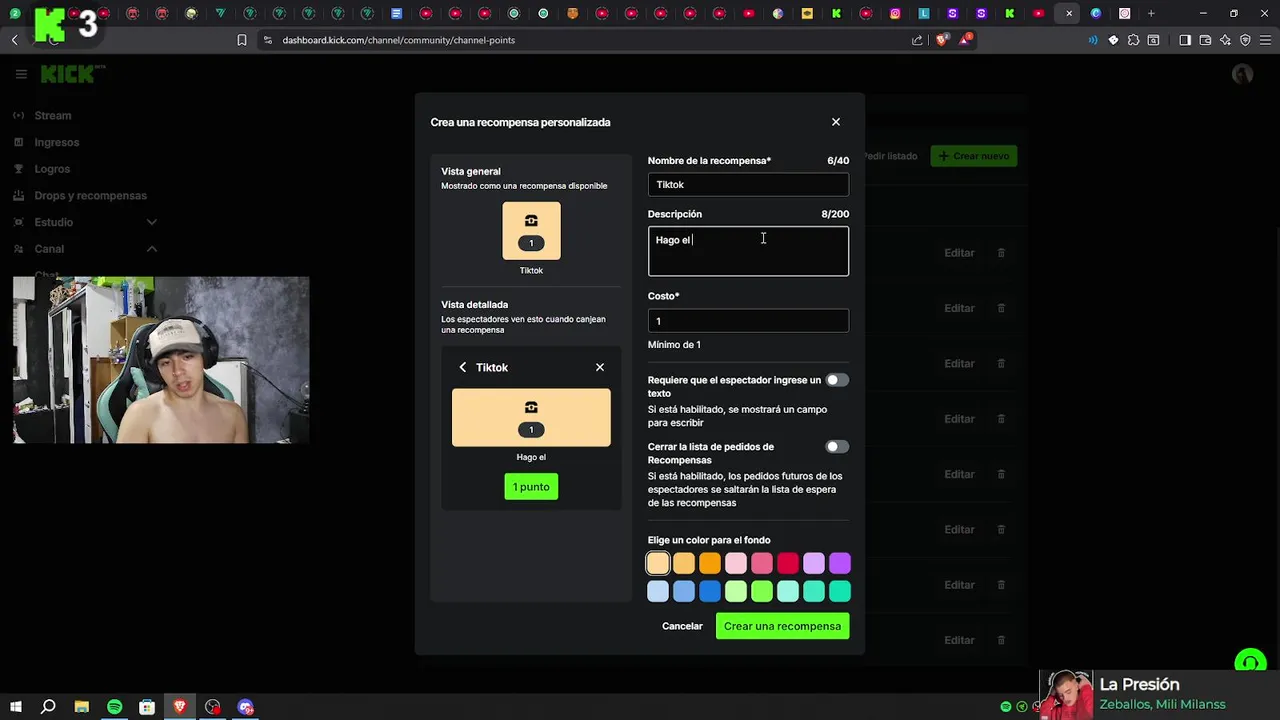This screenshot has width=1280, height=720.
Task: Go back in the Tiktok detailed preview
Action: tap(463, 367)
